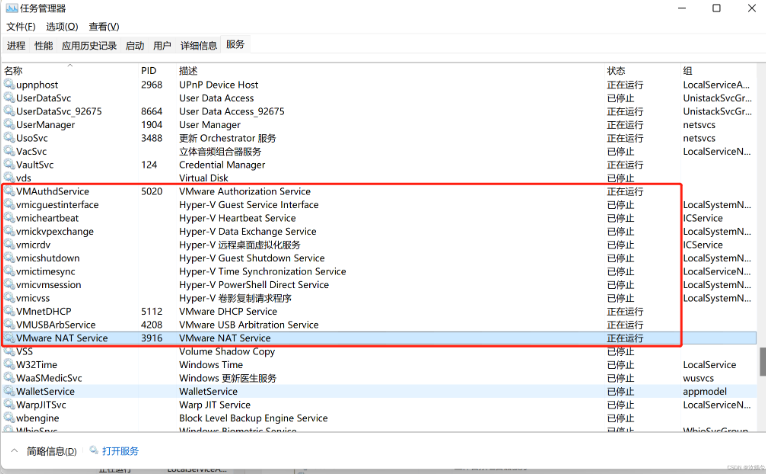Click the service icon next to VMware NAT Service

[9, 338]
